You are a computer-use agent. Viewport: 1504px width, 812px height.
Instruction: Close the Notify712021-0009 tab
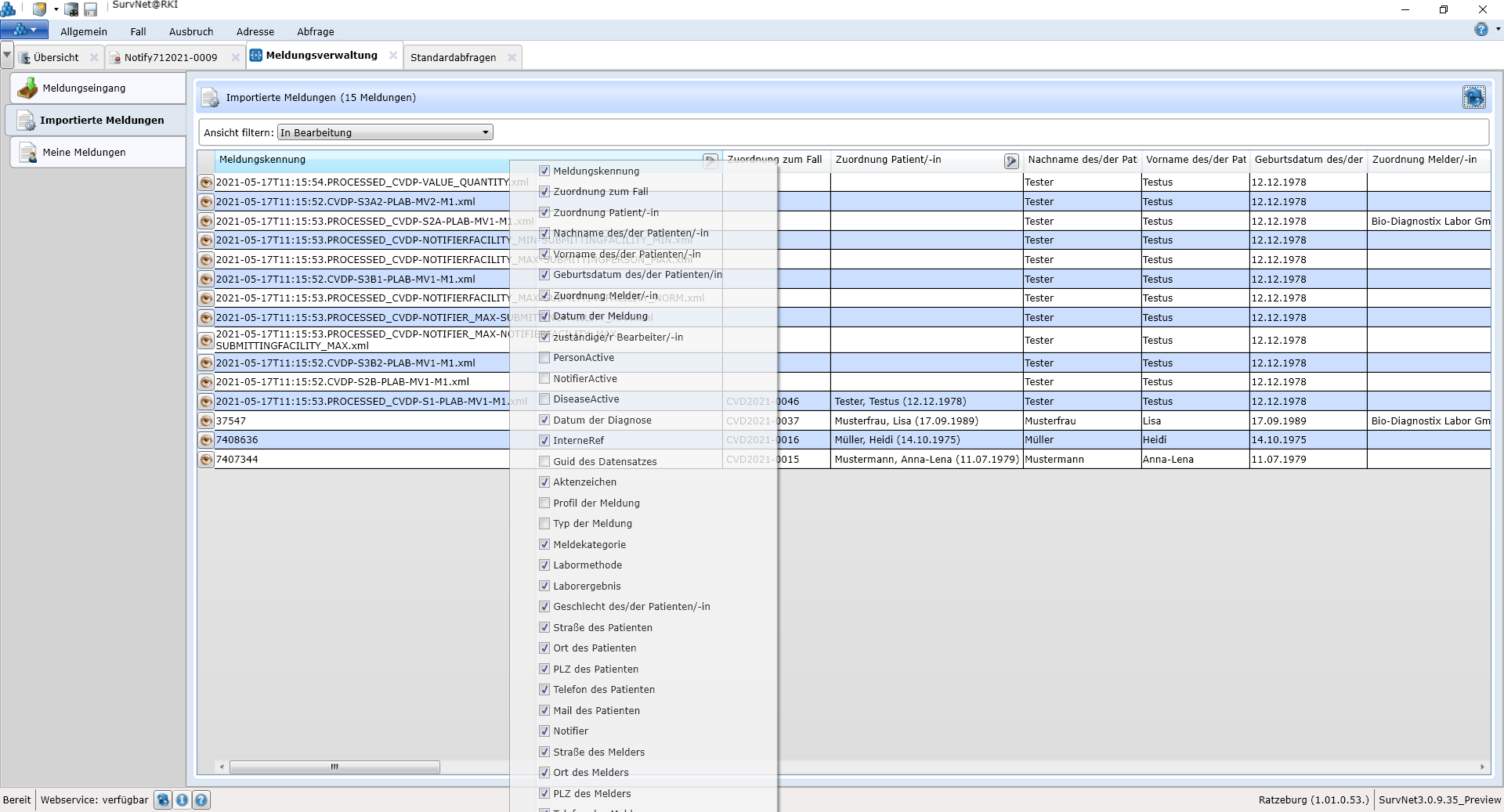coord(235,57)
